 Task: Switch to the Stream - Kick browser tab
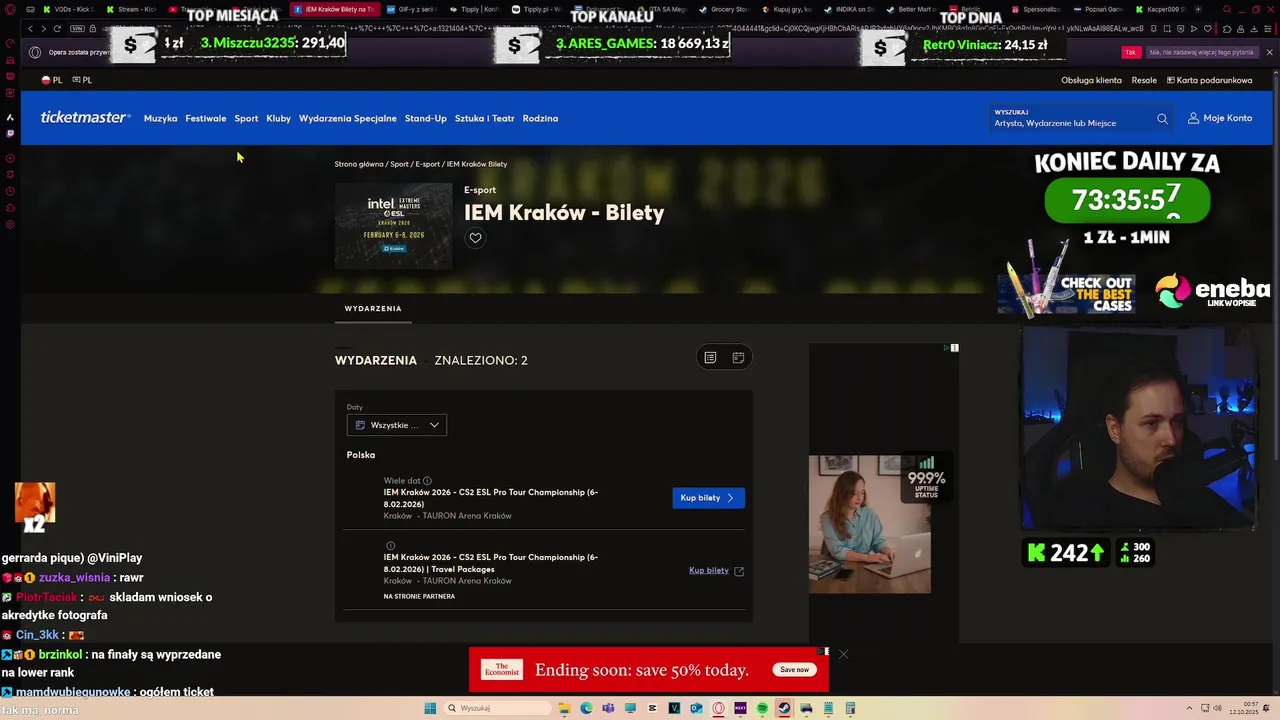click(130, 9)
